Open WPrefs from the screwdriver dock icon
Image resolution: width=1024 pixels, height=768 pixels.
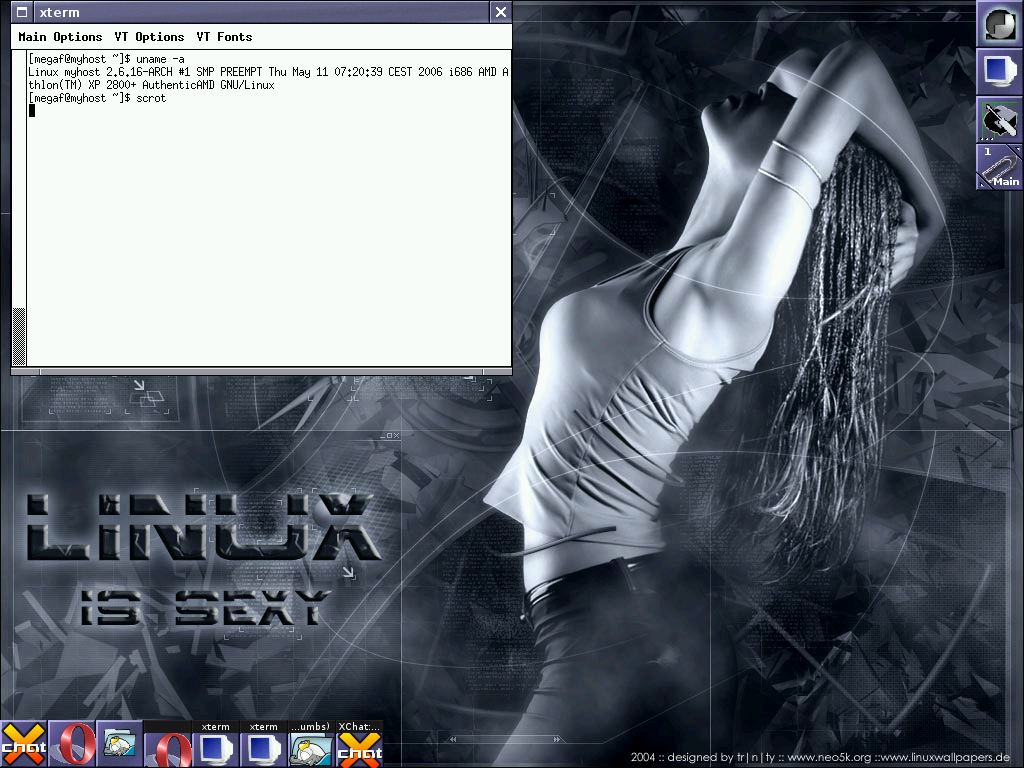[x=999, y=120]
